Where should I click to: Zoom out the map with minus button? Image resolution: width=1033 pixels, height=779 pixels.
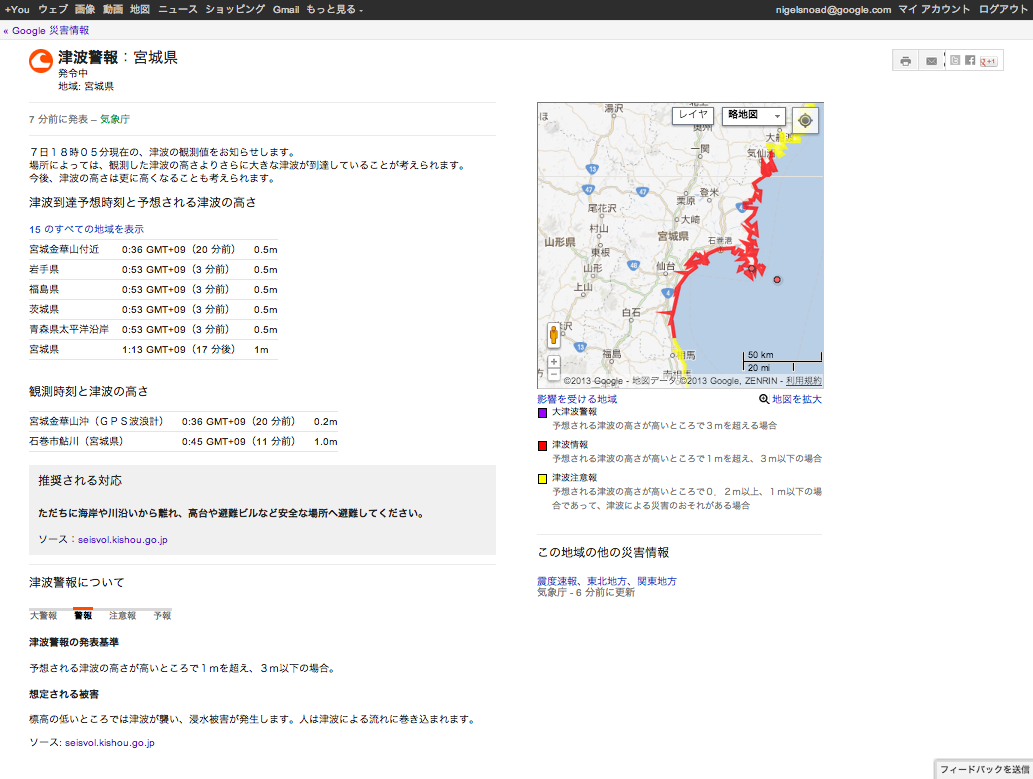coord(553,374)
